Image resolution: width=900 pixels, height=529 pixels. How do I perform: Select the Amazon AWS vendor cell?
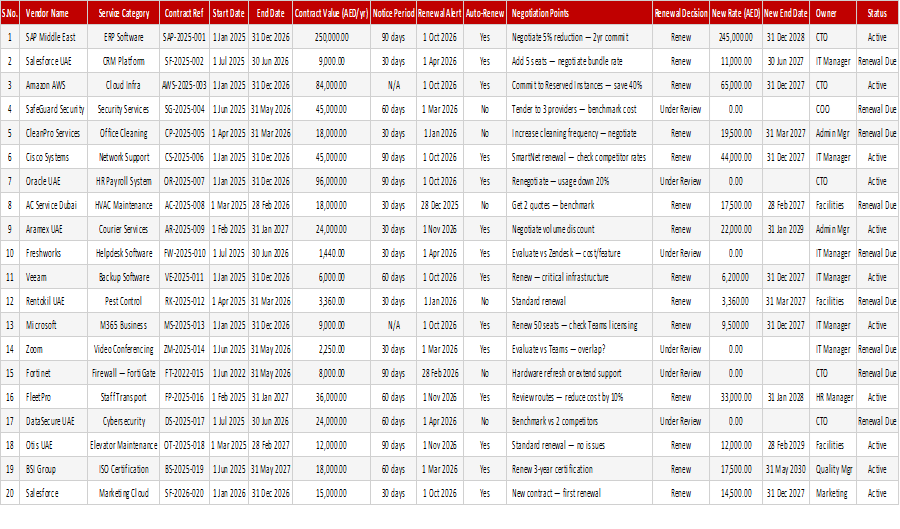53,85
